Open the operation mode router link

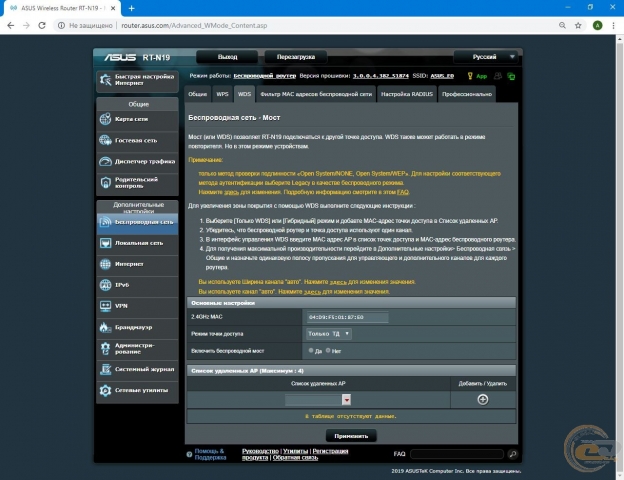coord(265,76)
